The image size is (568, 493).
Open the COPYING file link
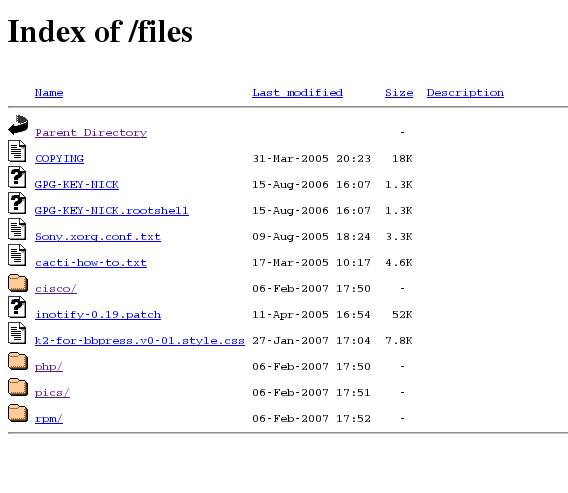tap(59, 159)
